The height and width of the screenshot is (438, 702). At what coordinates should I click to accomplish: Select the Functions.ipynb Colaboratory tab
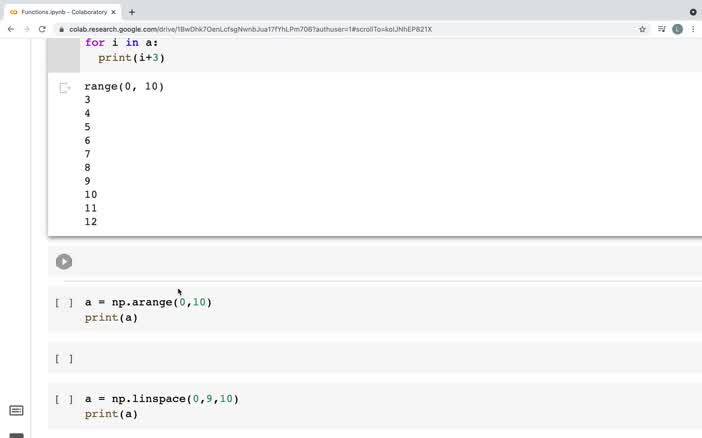click(x=63, y=12)
